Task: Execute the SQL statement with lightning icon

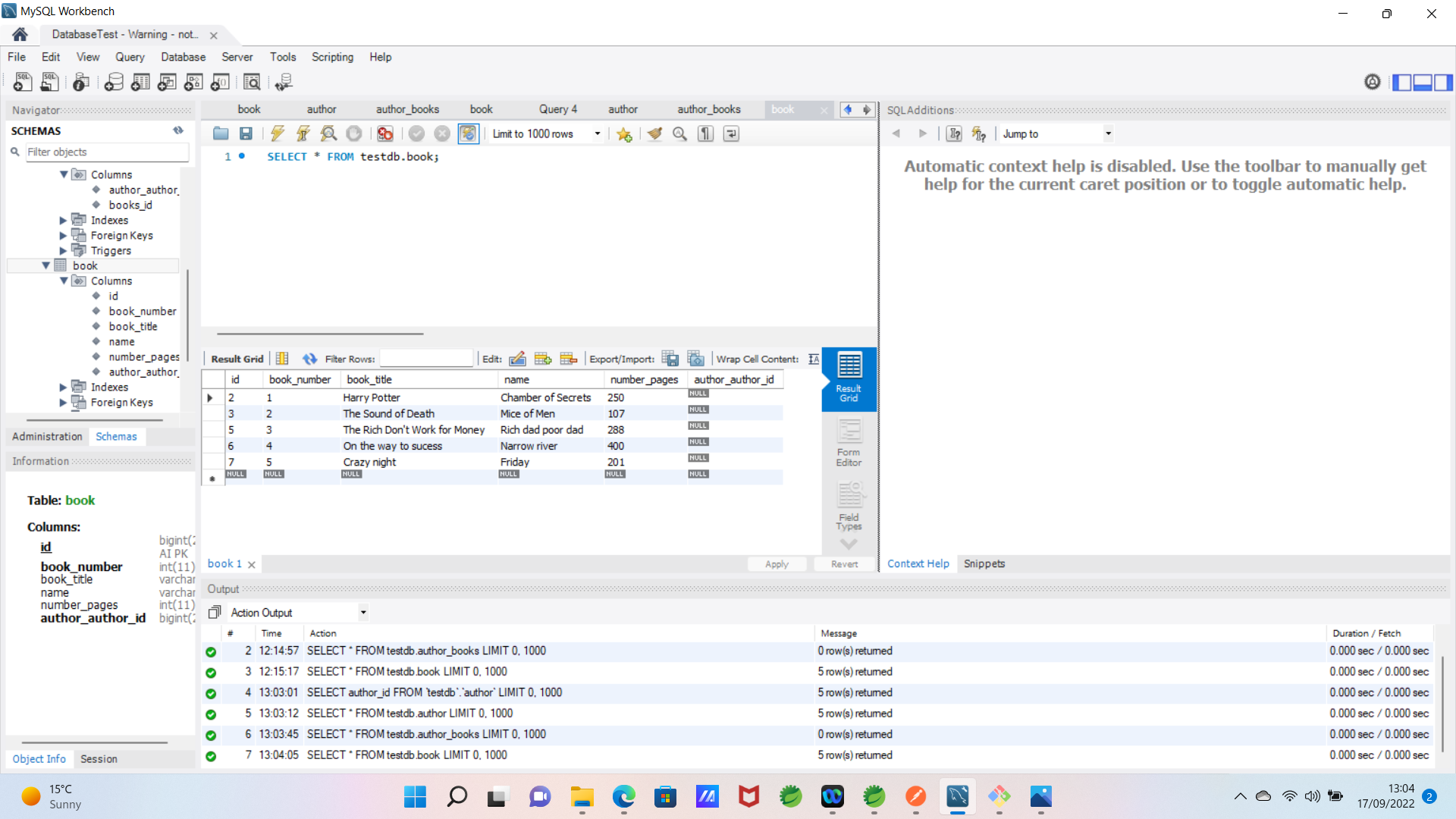Action: pyautogui.click(x=278, y=134)
